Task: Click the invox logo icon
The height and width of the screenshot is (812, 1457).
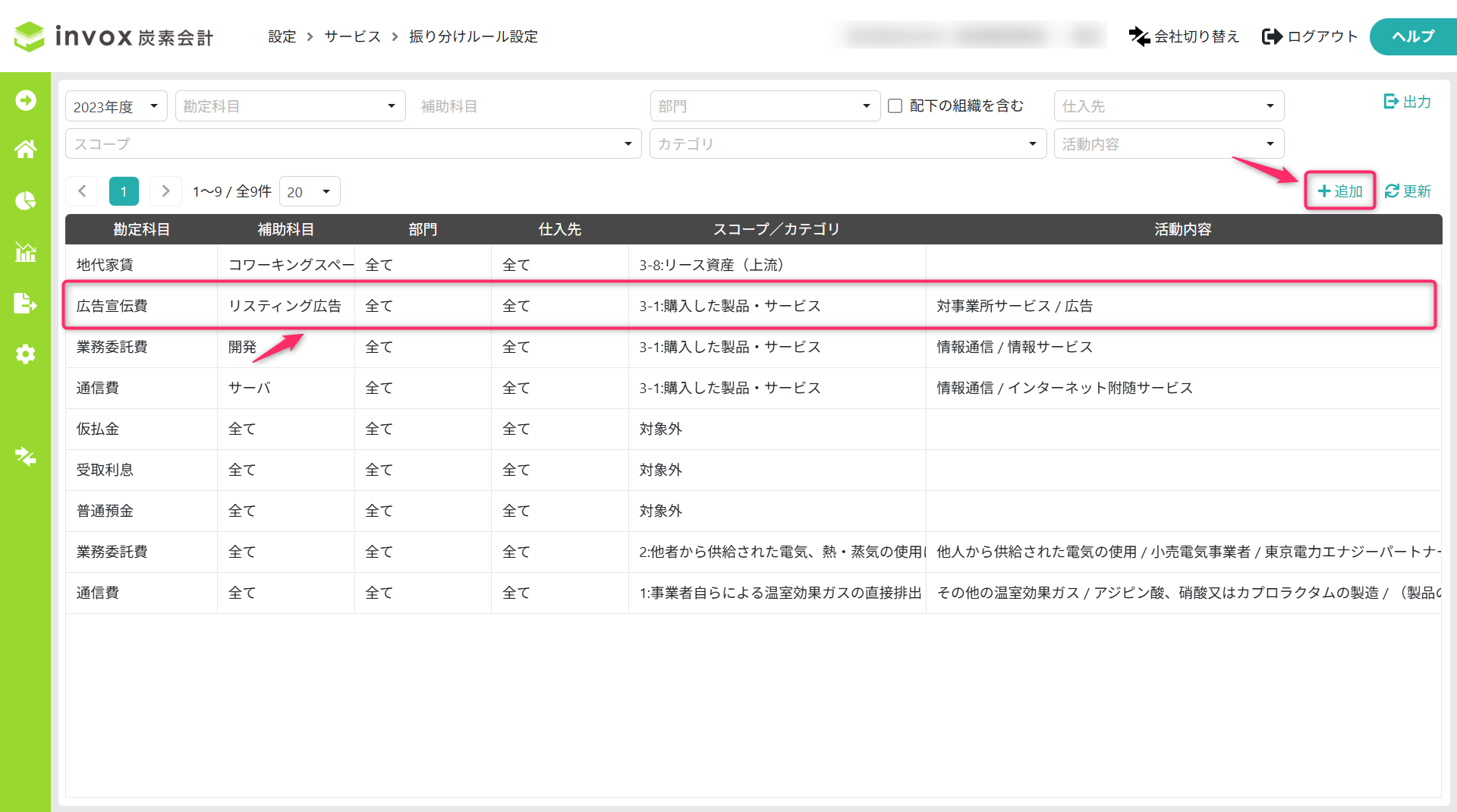Action: click(x=30, y=36)
